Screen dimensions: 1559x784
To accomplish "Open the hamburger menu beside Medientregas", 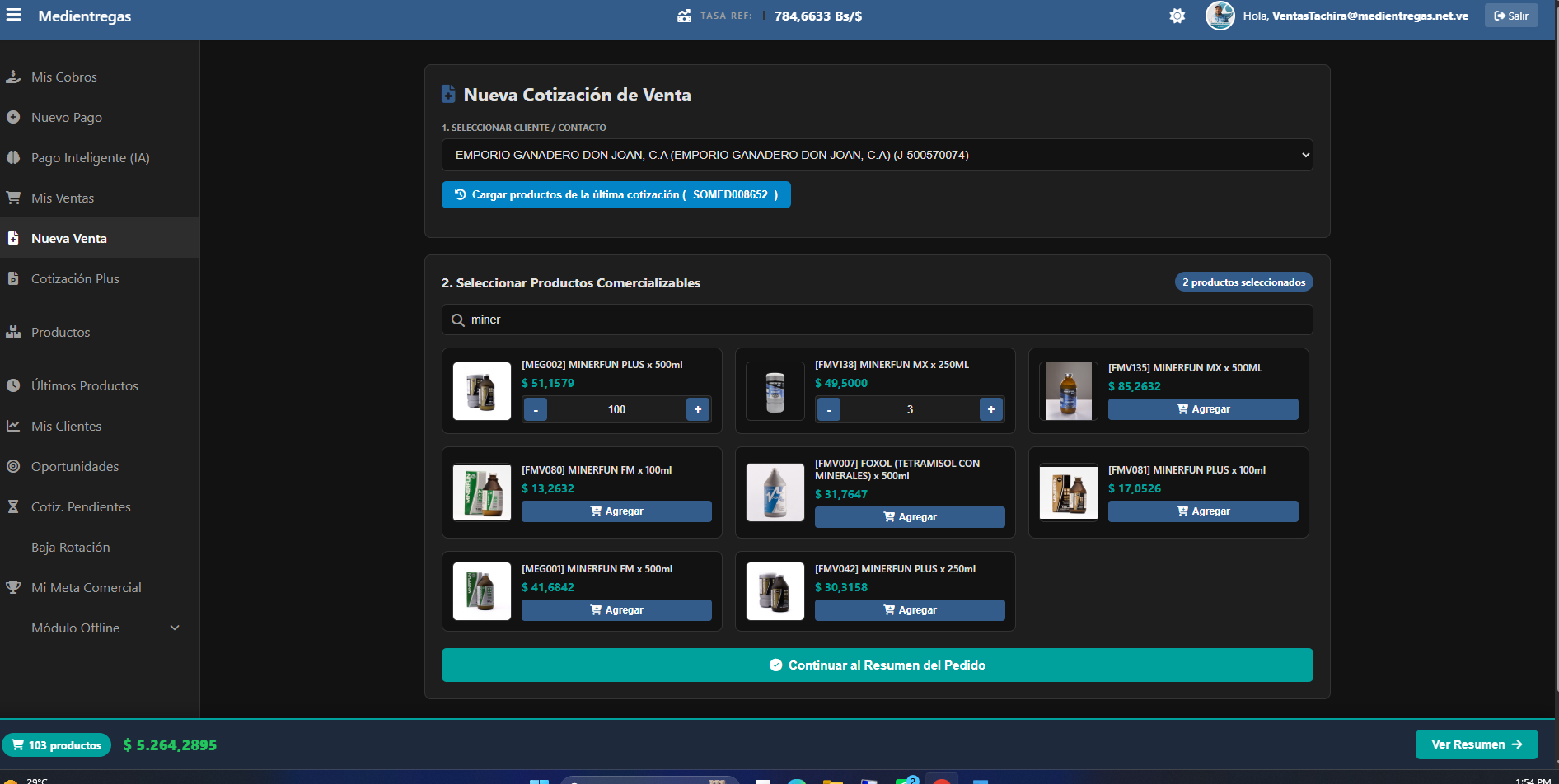I will point(14,15).
